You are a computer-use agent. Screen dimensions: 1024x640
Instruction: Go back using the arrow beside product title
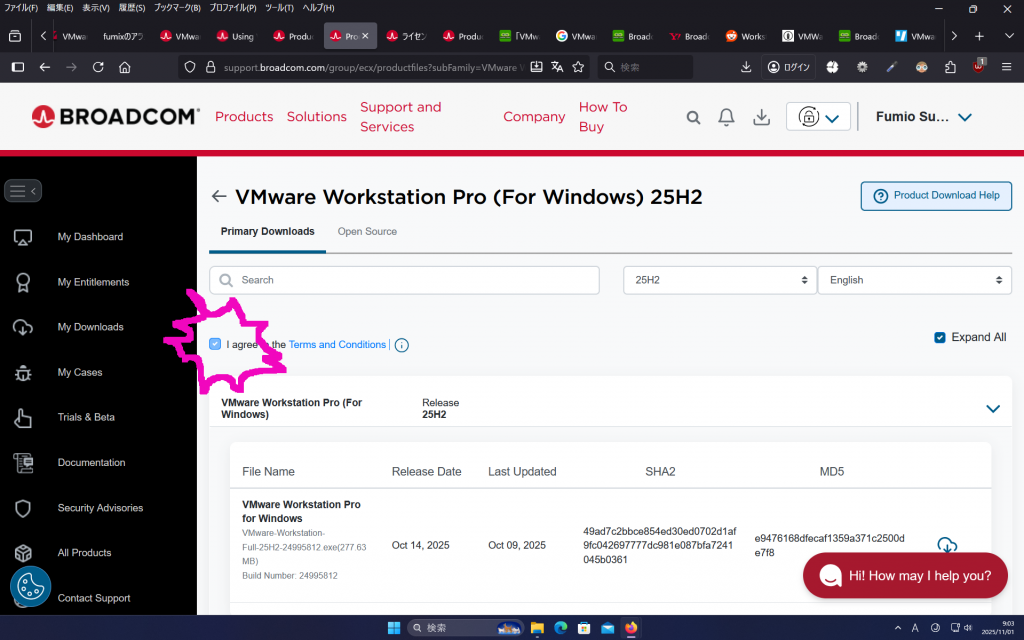tap(219, 197)
